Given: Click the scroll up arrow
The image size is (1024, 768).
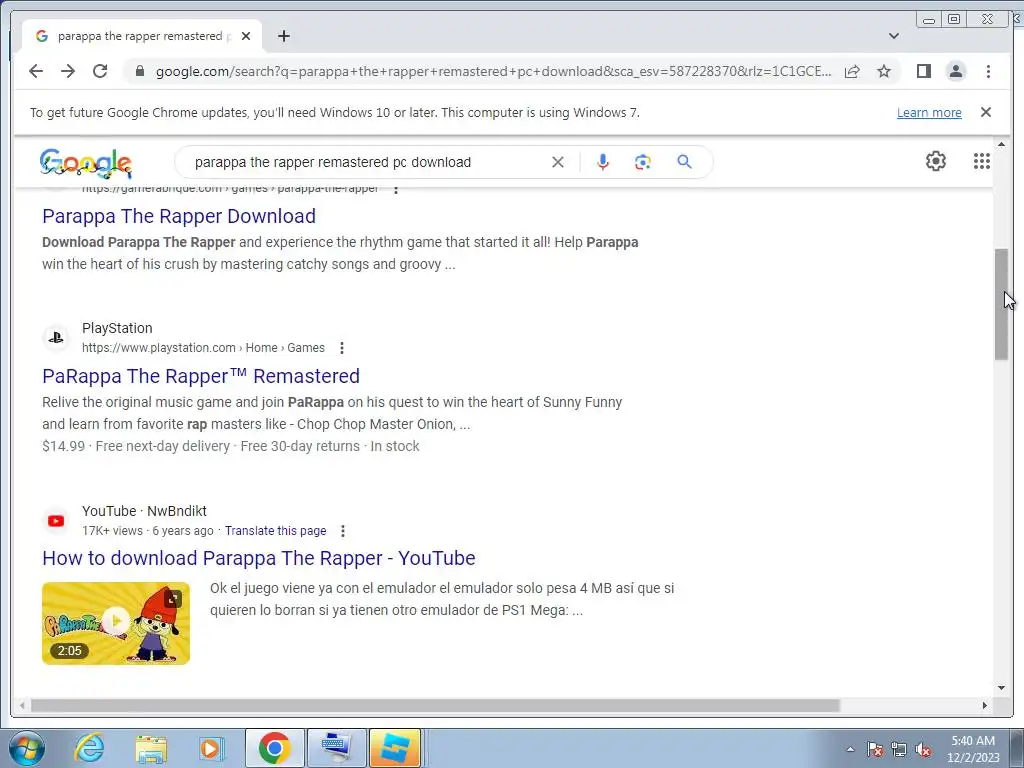Looking at the screenshot, I should (x=1002, y=144).
